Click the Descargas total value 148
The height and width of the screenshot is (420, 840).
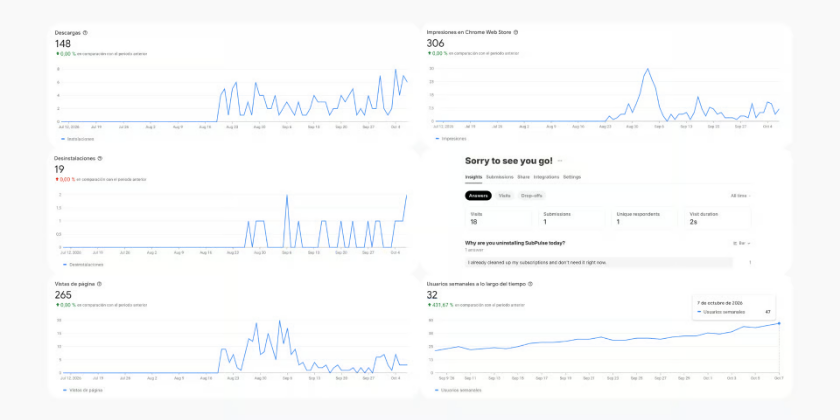(x=63, y=44)
